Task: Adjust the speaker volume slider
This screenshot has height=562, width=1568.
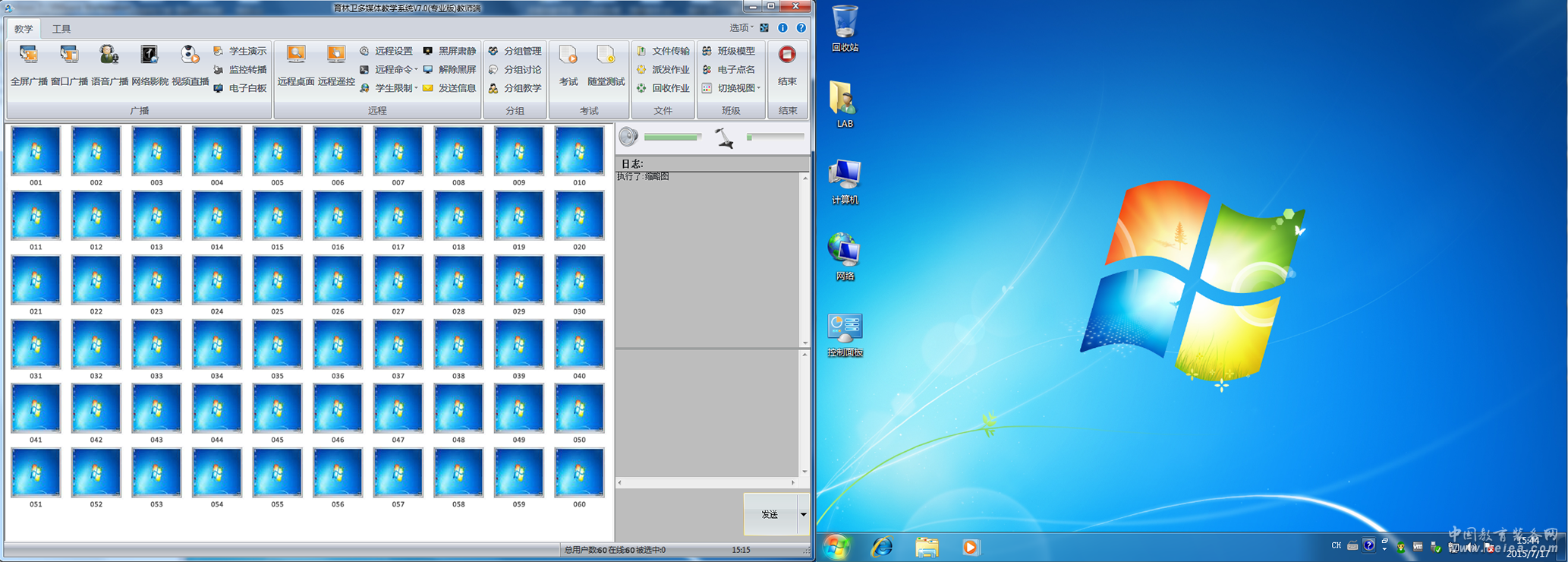Action: pos(672,137)
